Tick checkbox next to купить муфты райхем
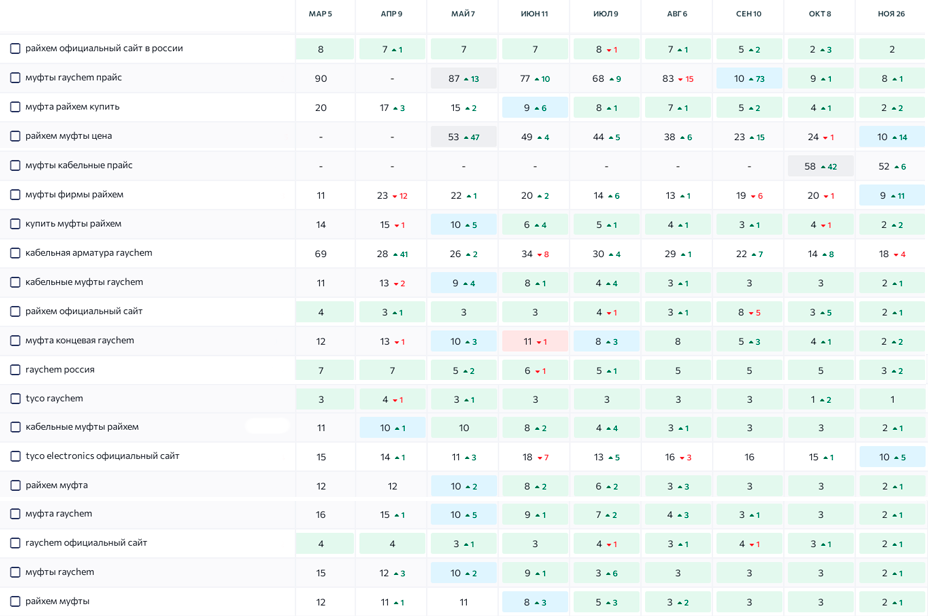The image size is (930, 616). point(15,224)
